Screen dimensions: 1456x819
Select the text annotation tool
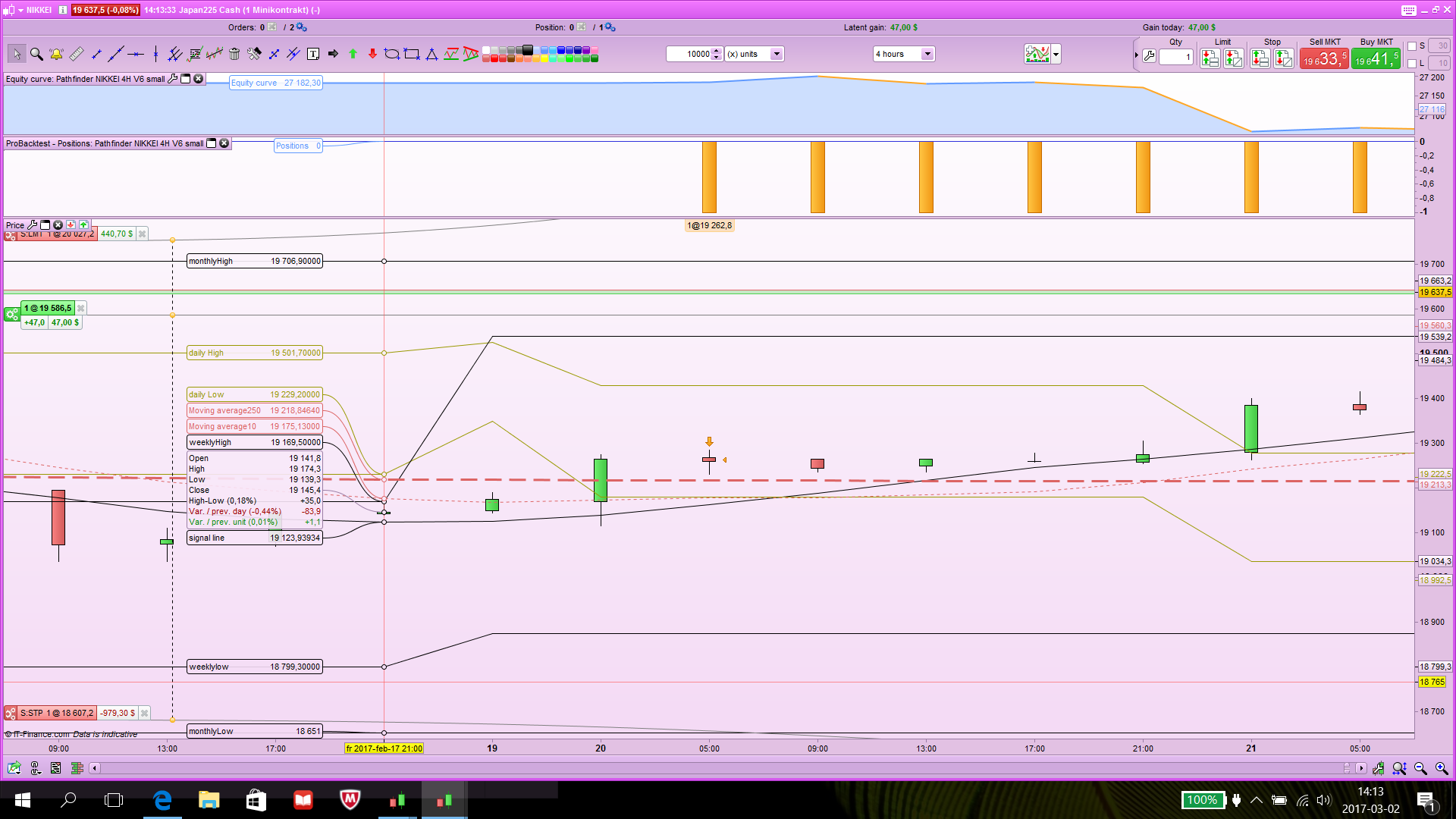[x=313, y=54]
